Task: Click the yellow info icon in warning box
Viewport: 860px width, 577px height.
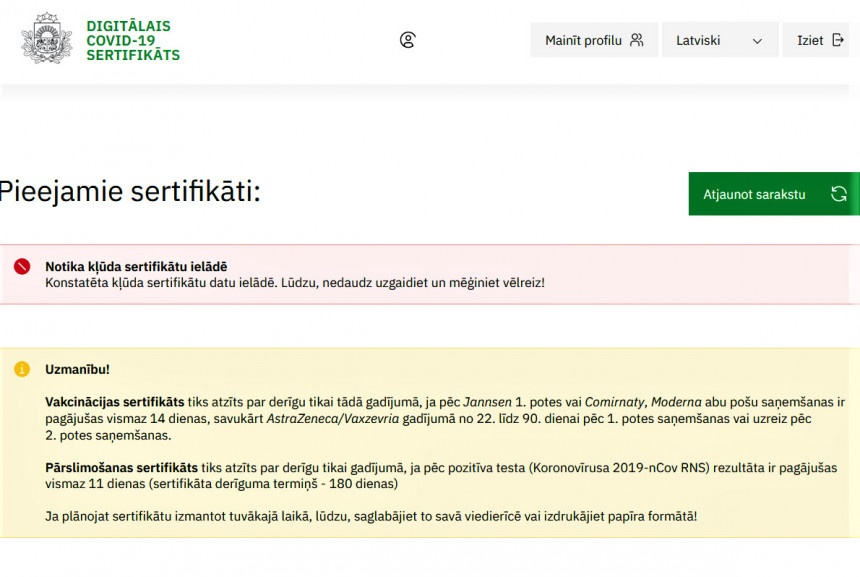Action: 22,370
